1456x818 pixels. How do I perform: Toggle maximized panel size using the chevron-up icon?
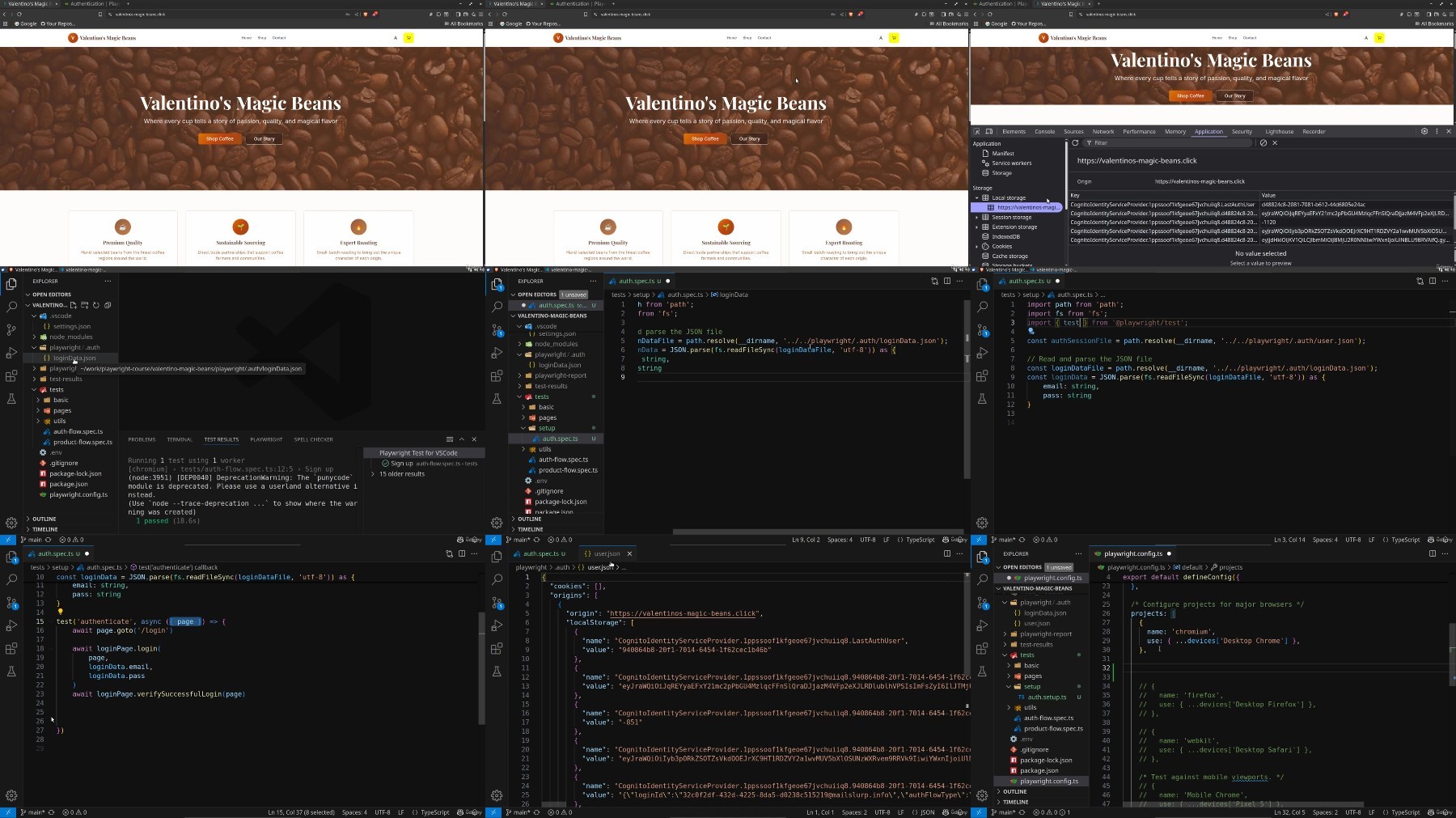462,439
